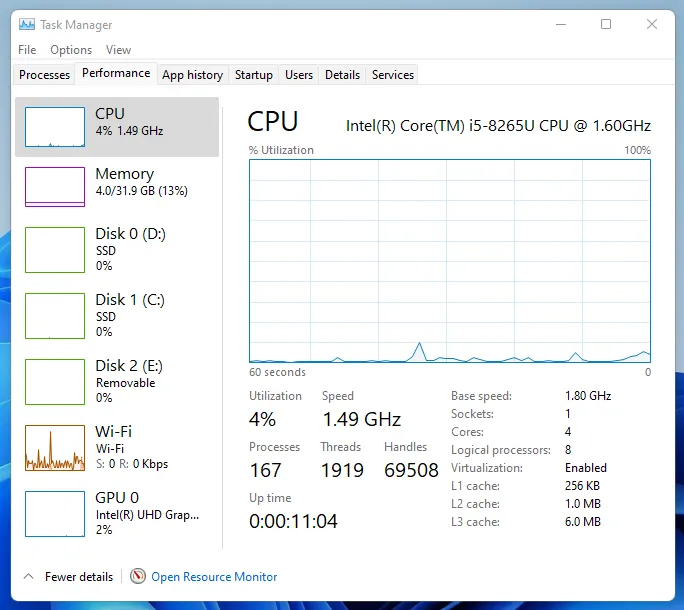Click the CPU utilization main graph
The height and width of the screenshot is (610, 684).
point(450,261)
